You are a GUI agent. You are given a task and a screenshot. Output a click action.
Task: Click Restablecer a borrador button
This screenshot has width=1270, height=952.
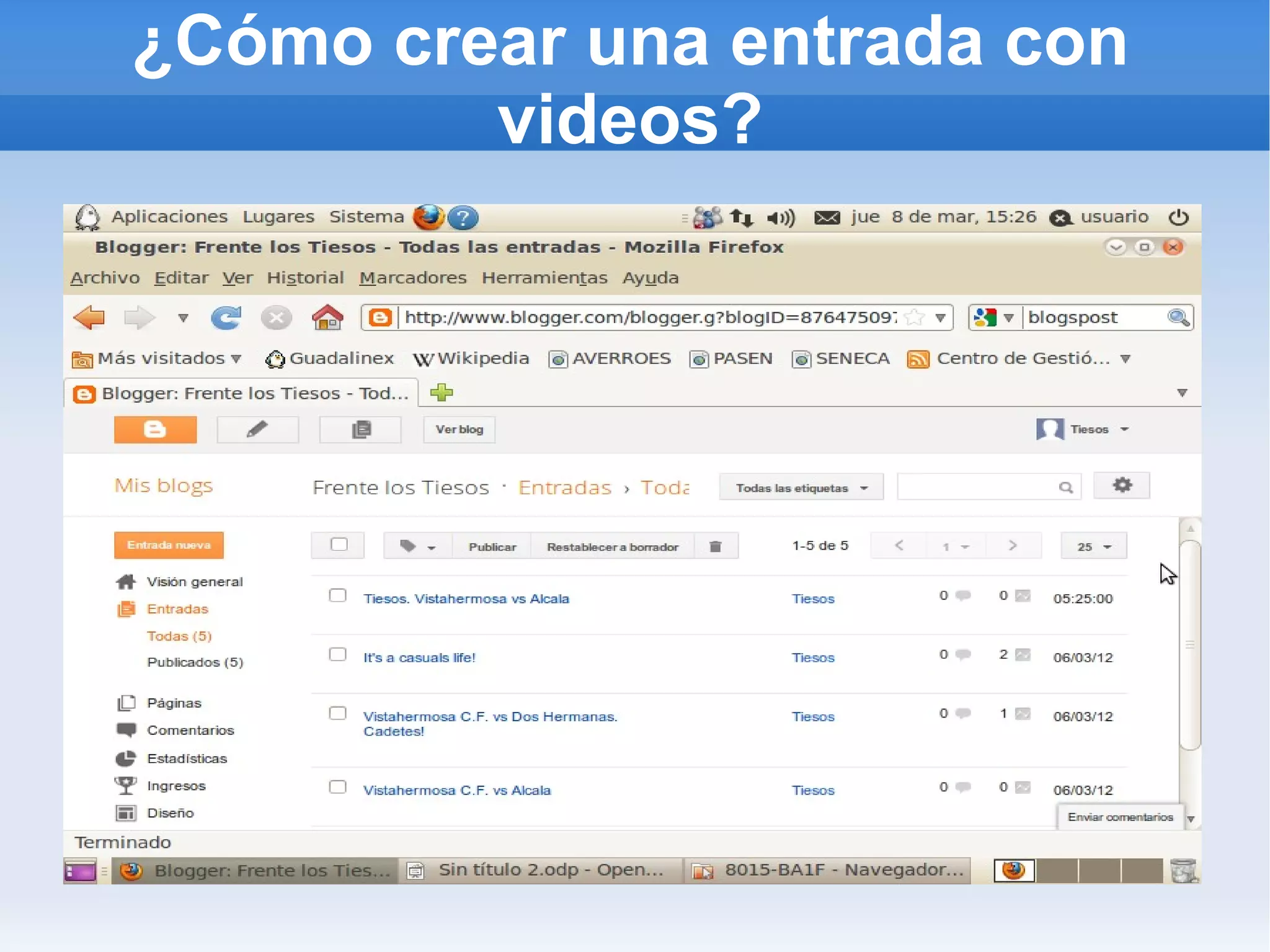point(613,546)
